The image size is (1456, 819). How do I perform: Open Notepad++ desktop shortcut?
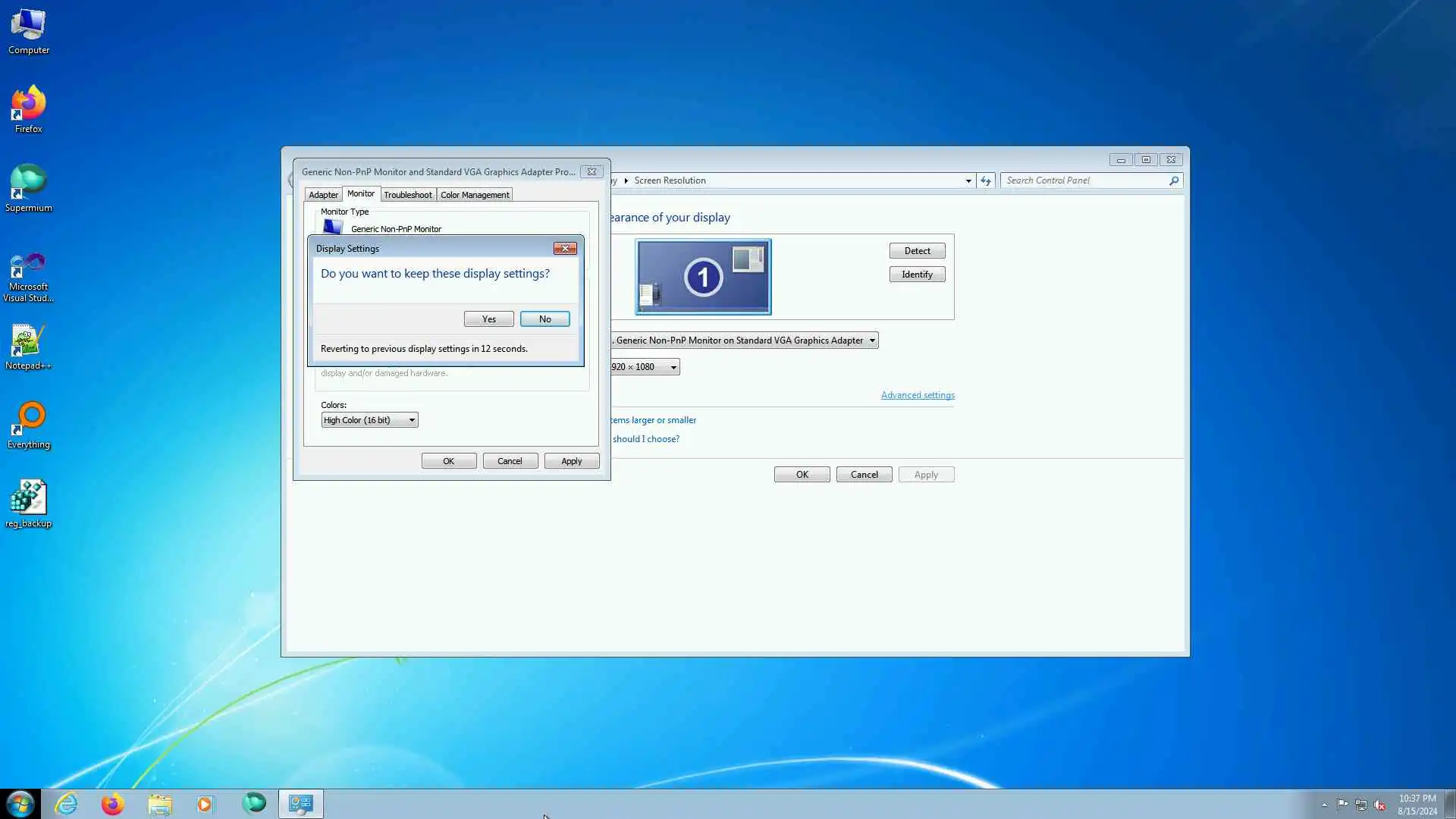tap(28, 340)
